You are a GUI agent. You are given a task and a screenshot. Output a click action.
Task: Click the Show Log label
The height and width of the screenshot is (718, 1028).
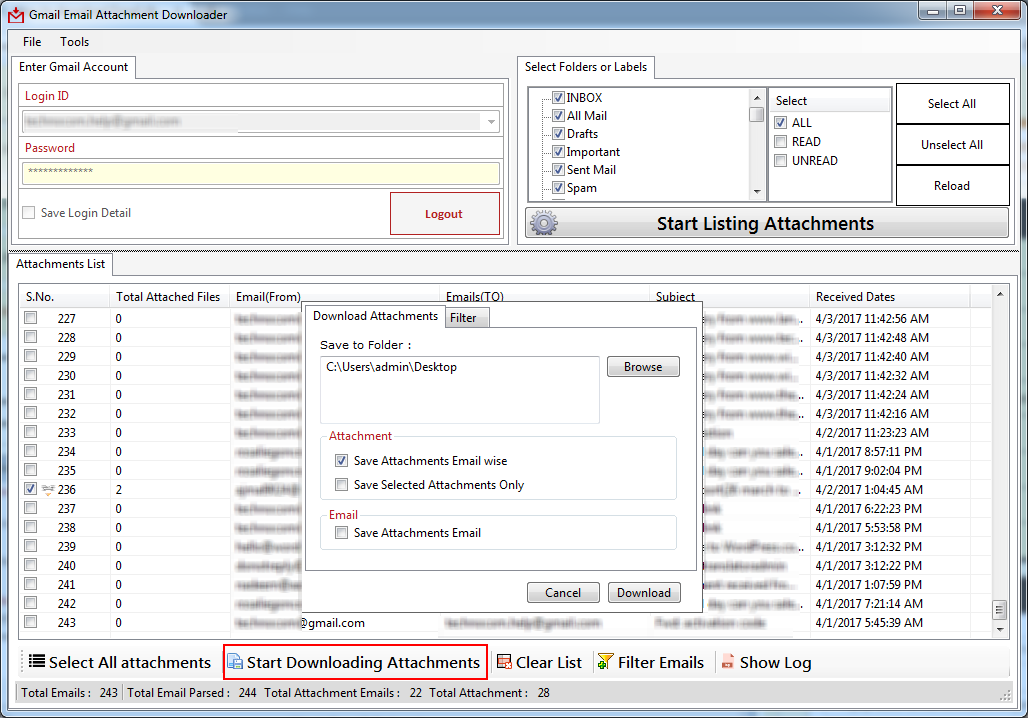pyautogui.click(x=776, y=663)
